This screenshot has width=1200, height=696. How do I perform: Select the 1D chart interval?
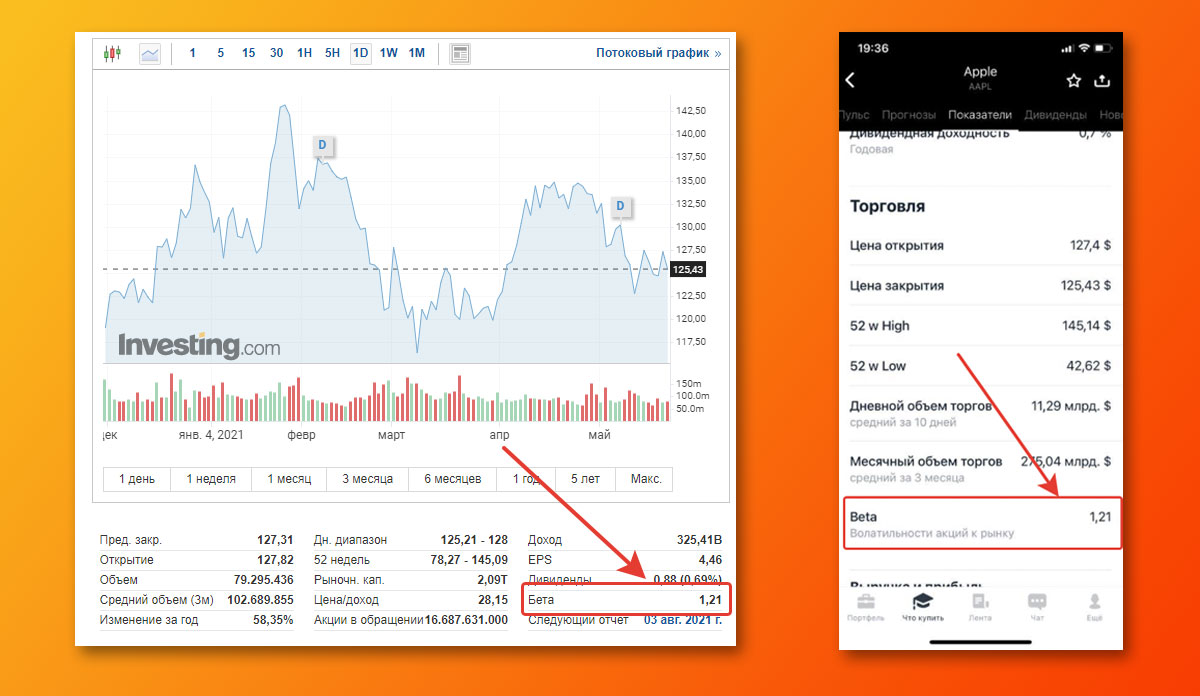[x=361, y=53]
